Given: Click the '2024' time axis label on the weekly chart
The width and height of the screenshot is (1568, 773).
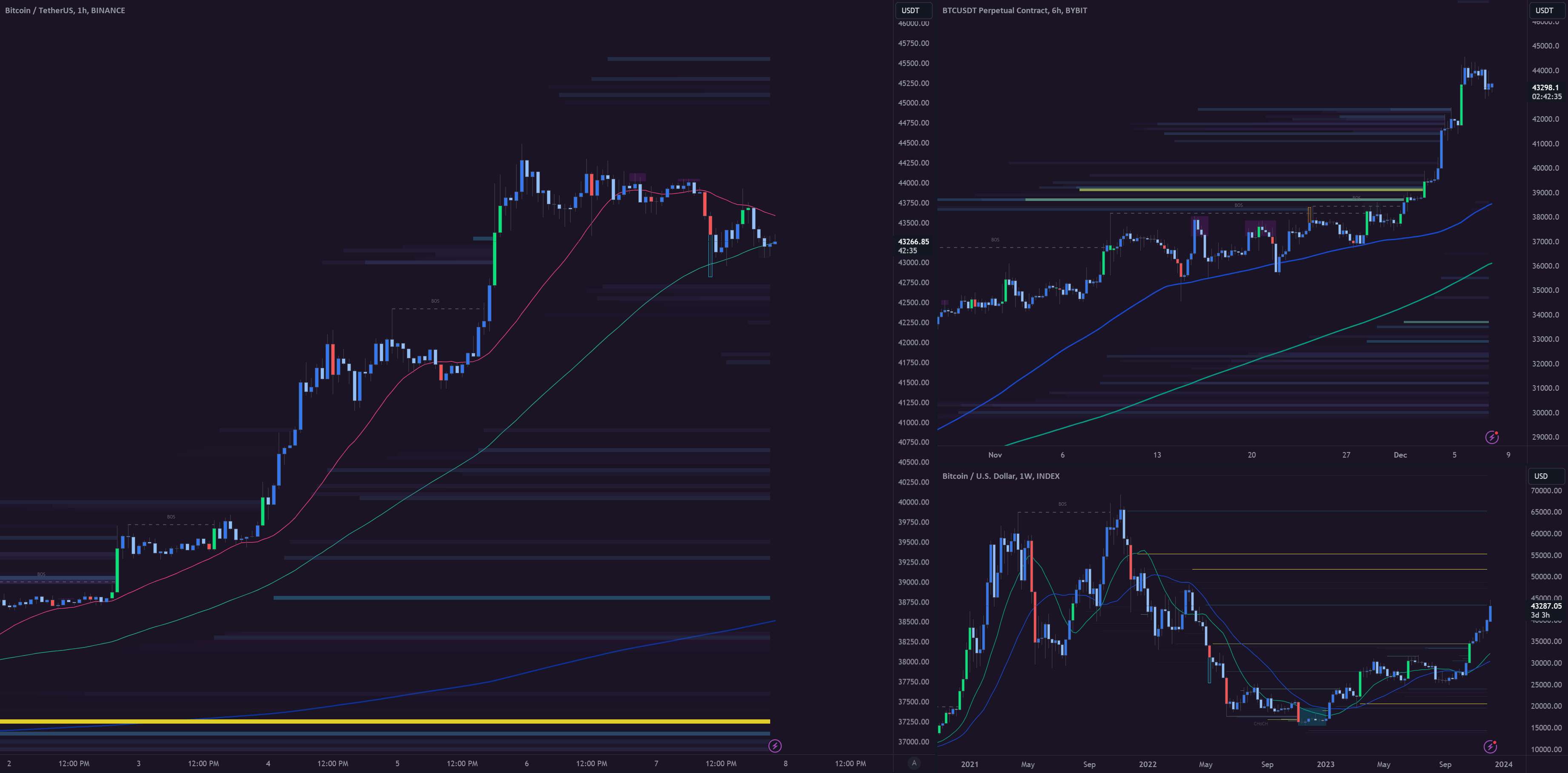Looking at the screenshot, I should tap(1503, 764).
